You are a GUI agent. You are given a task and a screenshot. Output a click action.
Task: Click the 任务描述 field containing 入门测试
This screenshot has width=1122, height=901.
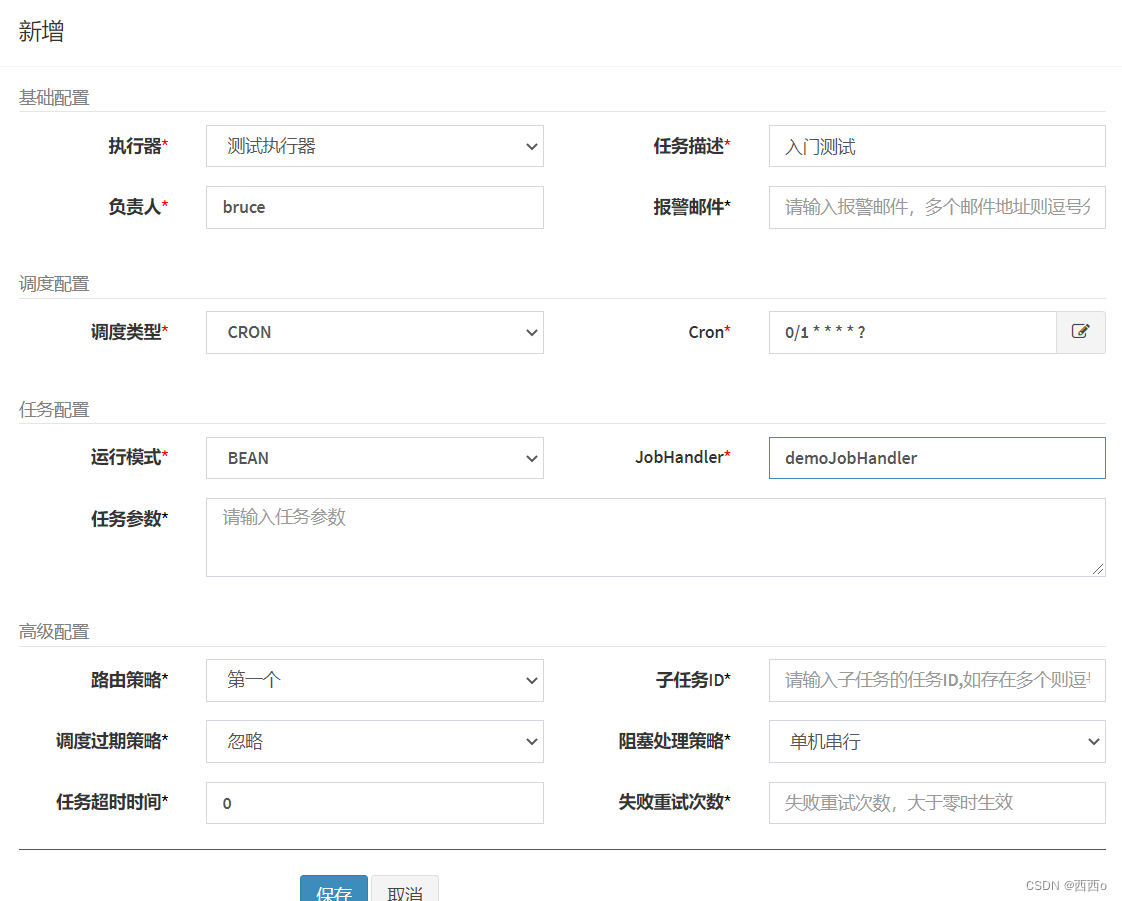937,146
